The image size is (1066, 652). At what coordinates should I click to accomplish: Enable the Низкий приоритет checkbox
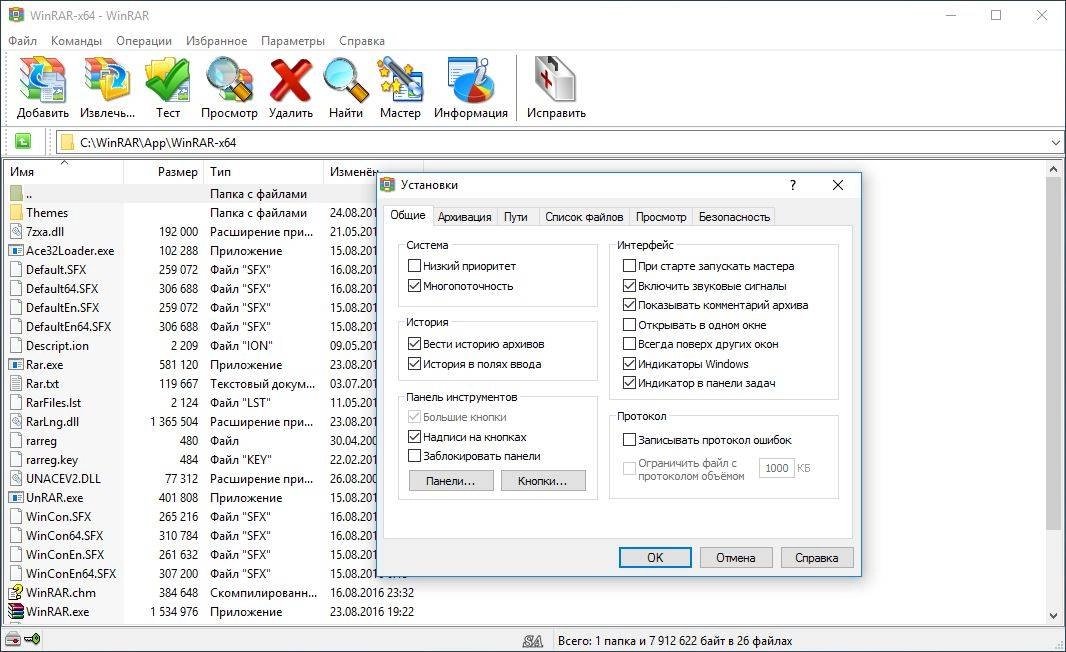[x=414, y=266]
